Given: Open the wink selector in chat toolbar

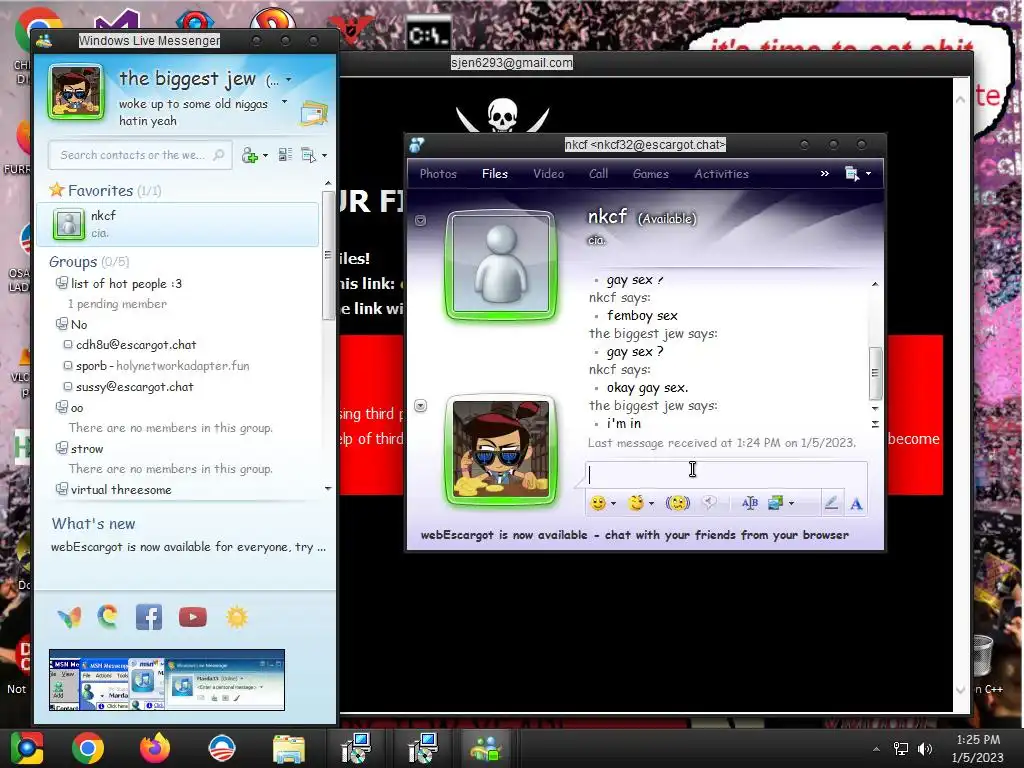Looking at the screenshot, I should (635, 503).
